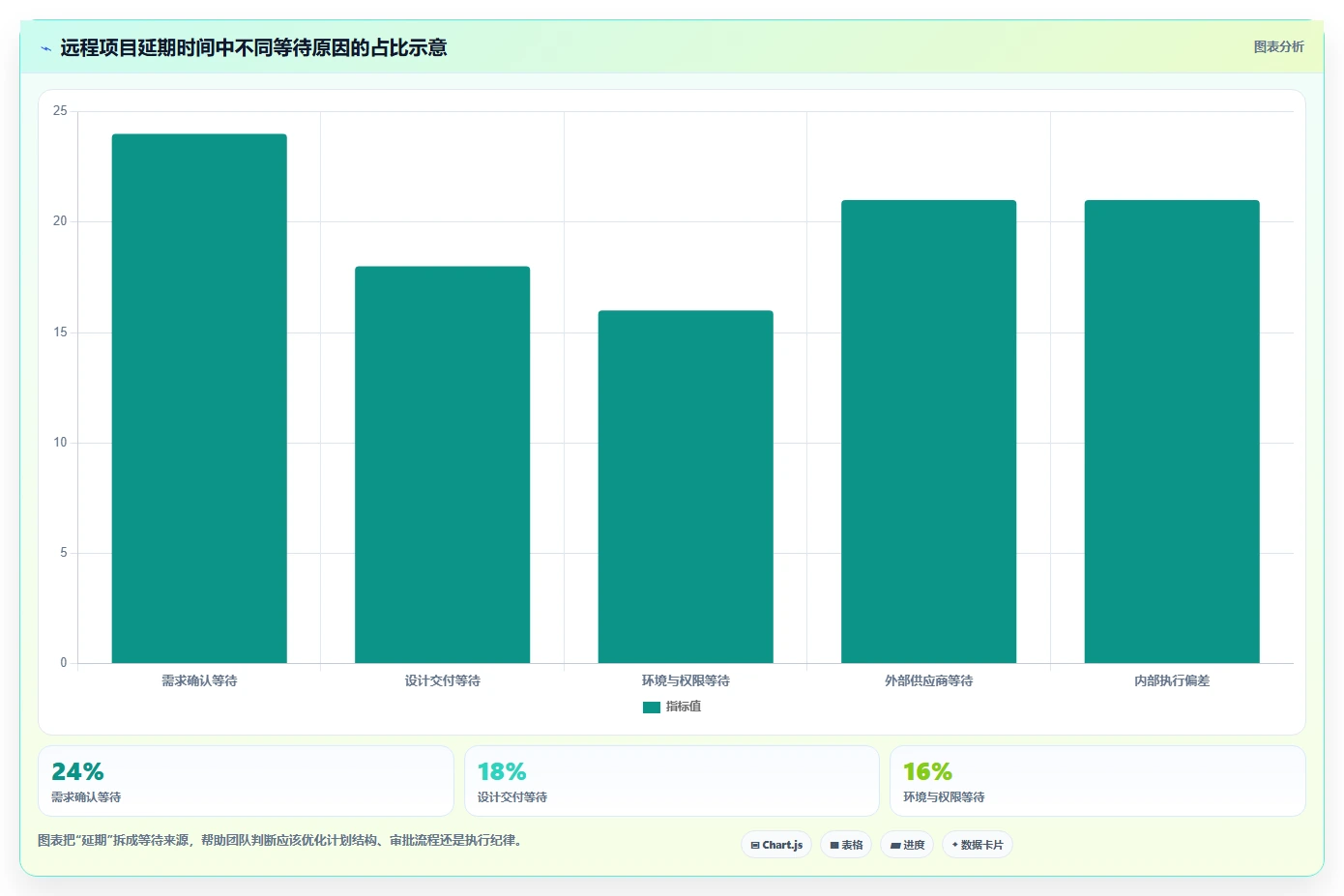Toggle the 指标值 legend color swatch
Image resolution: width=1344 pixels, height=896 pixels.
651,708
